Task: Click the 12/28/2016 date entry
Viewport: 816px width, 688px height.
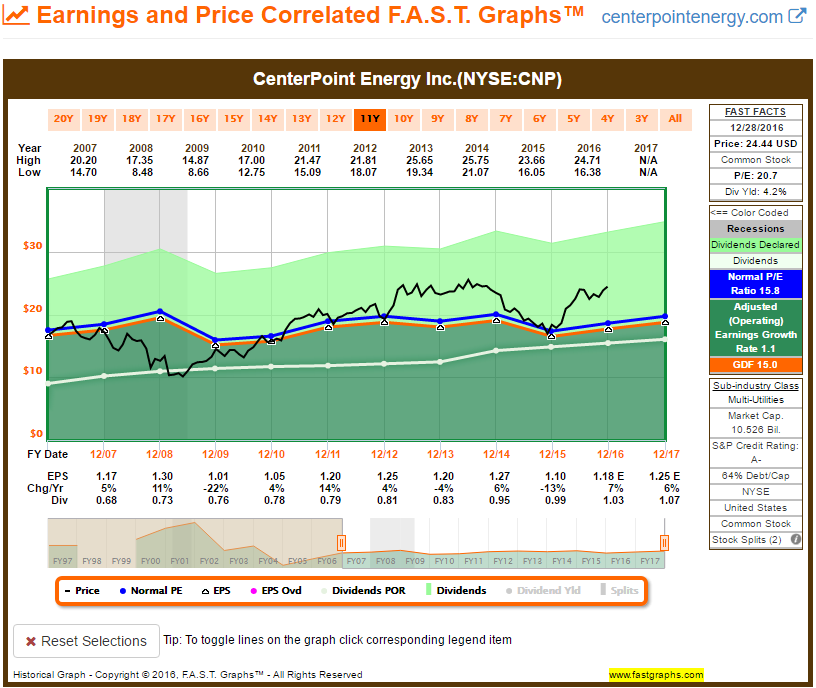Action: click(x=756, y=128)
